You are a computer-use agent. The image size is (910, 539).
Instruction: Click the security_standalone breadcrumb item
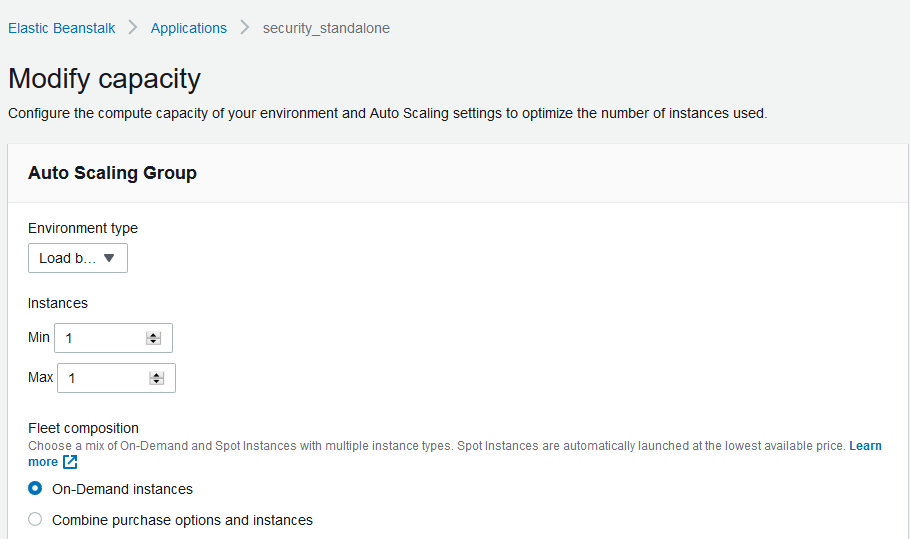[326, 28]
